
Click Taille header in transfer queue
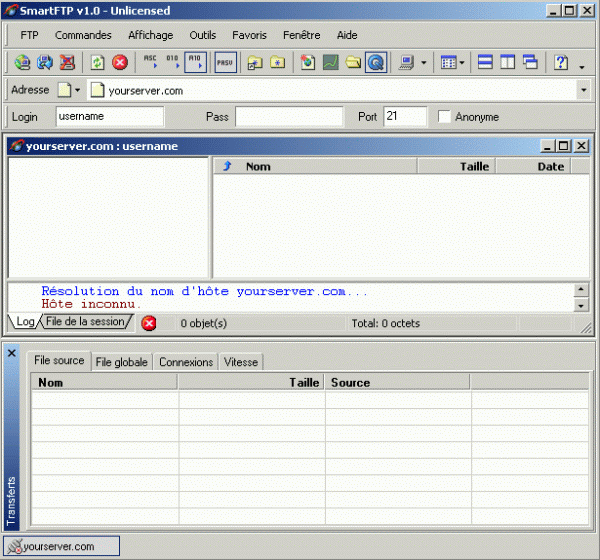[x=251, y=382]
